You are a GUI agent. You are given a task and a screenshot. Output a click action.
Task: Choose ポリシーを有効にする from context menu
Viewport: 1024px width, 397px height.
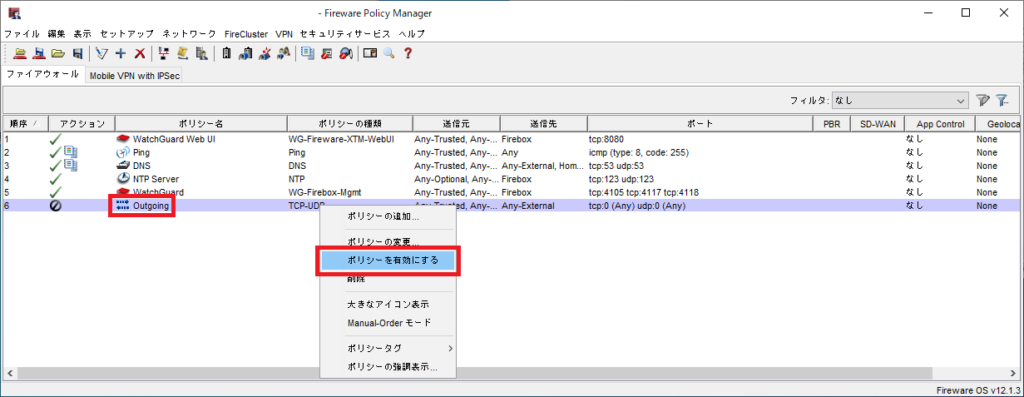click(388, 260)
